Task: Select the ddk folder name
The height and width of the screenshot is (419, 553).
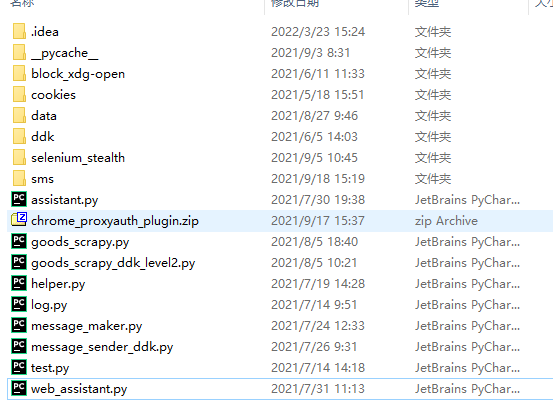Action: pos(43,136)
